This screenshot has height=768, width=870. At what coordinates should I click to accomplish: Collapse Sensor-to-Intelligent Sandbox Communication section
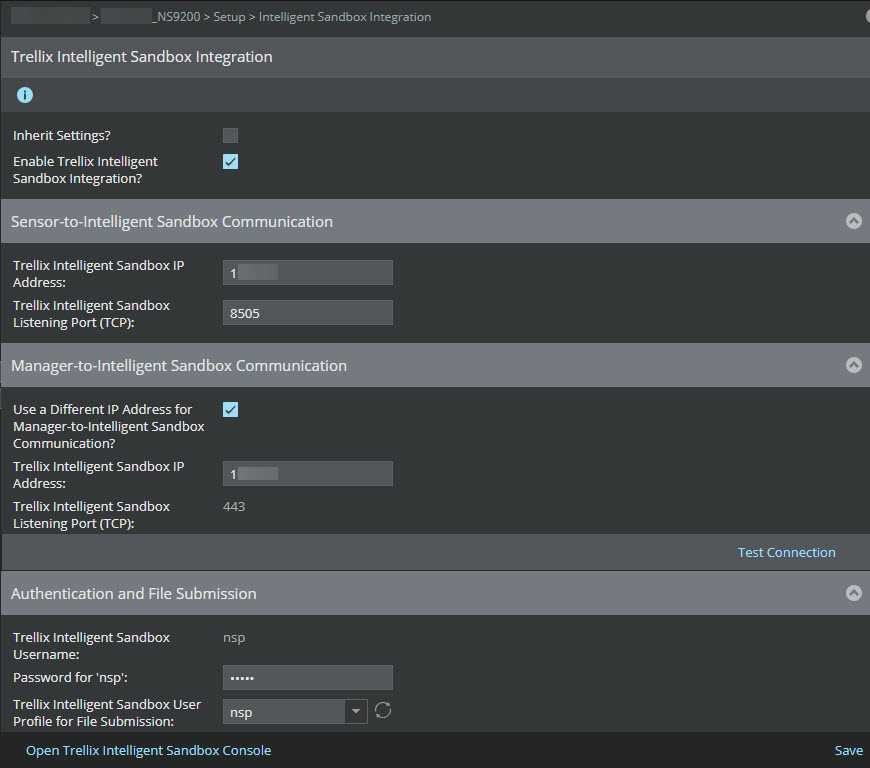853,221
